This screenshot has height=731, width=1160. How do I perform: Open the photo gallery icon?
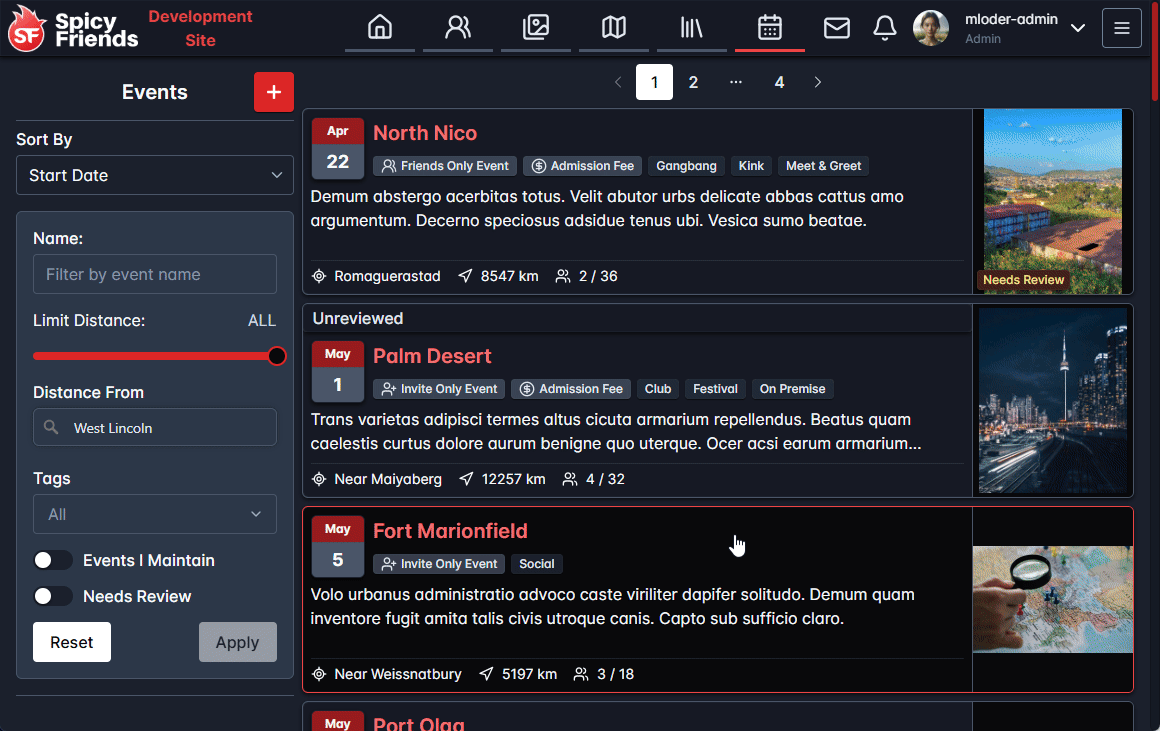click(x=536, y=28)
